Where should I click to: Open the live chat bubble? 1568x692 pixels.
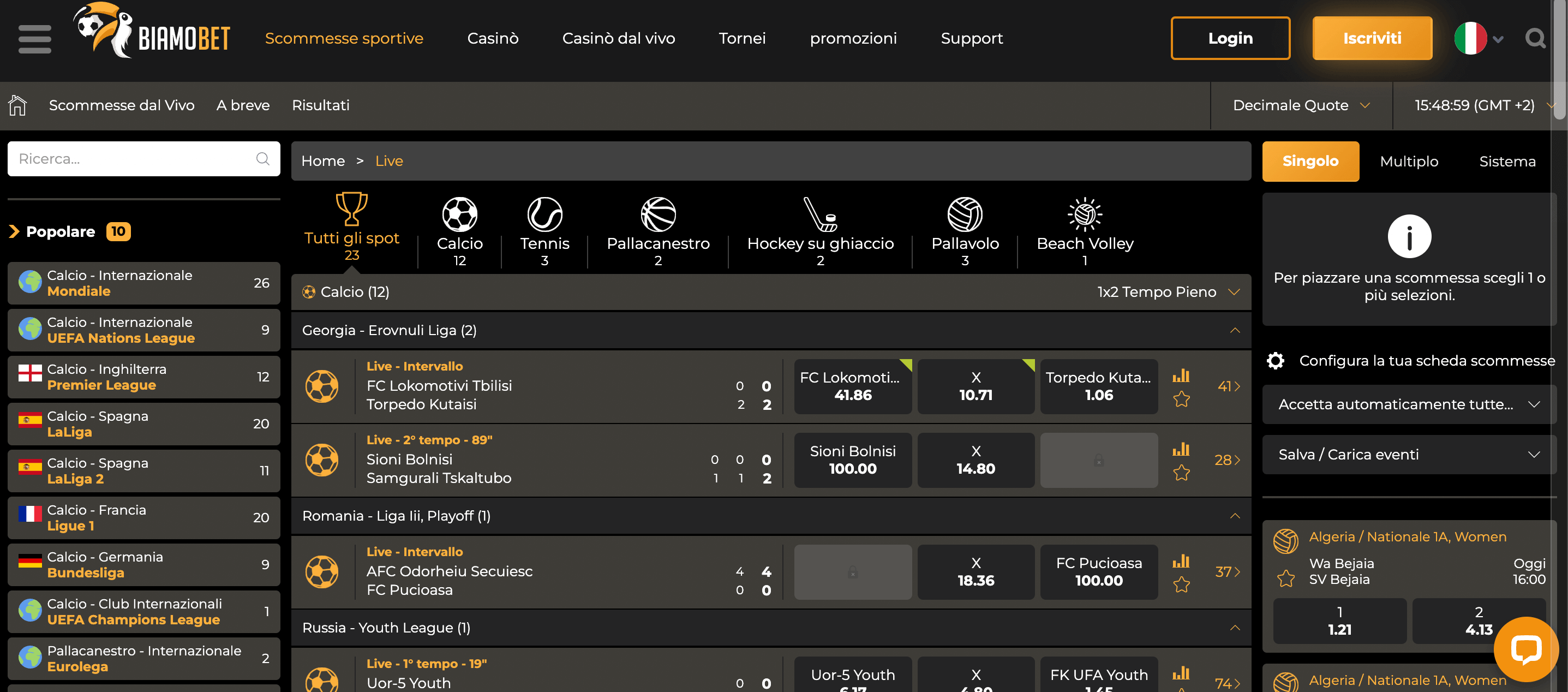point(1528,649)
